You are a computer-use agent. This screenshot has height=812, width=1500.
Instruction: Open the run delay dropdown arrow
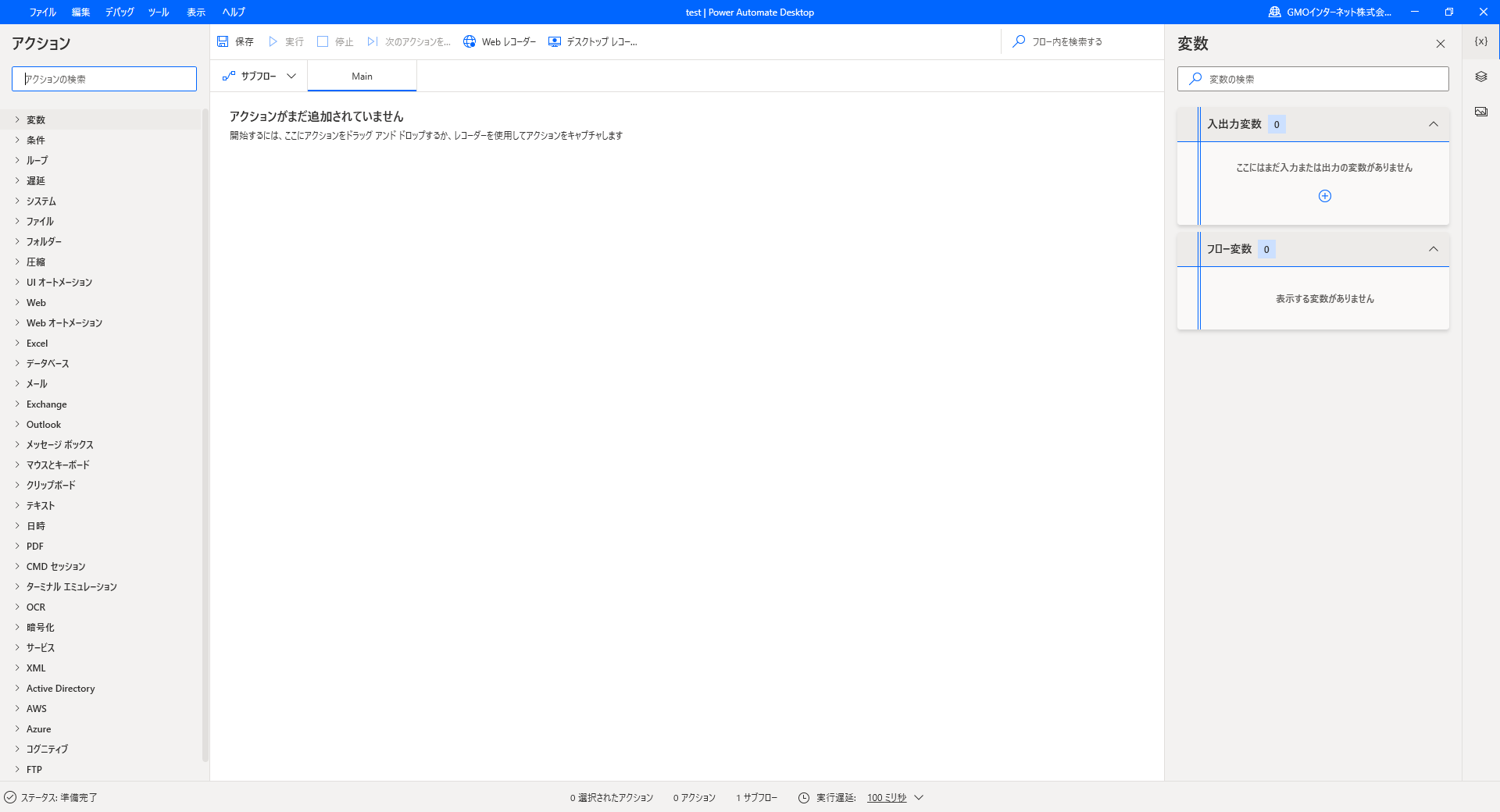coord(919,797)
